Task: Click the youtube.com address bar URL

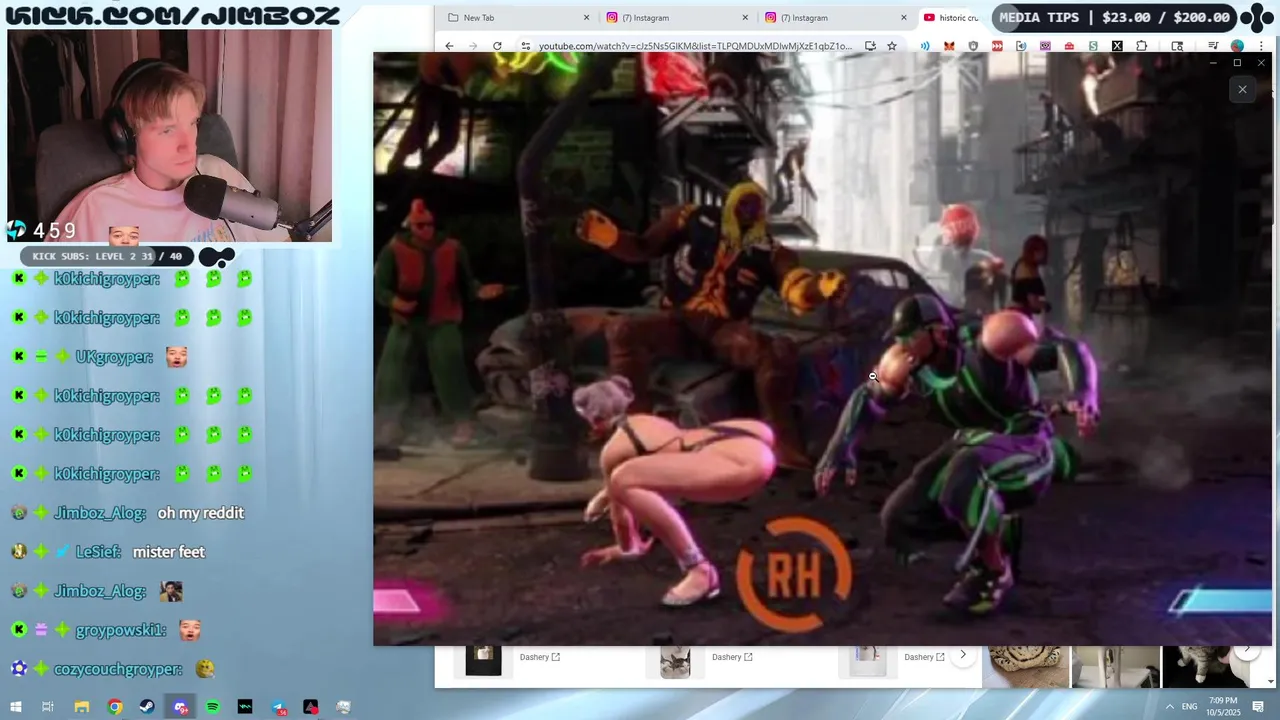Action: coord(695,46)
